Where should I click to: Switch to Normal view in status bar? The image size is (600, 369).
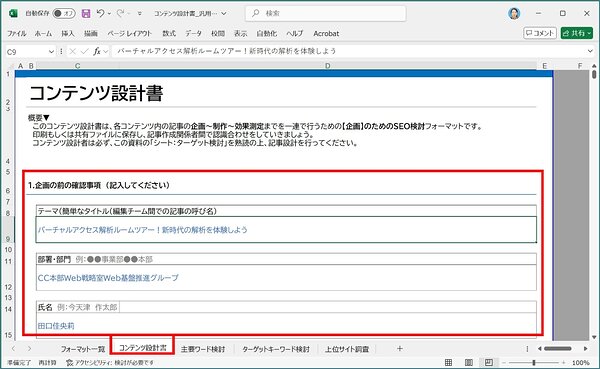(448, 362)
